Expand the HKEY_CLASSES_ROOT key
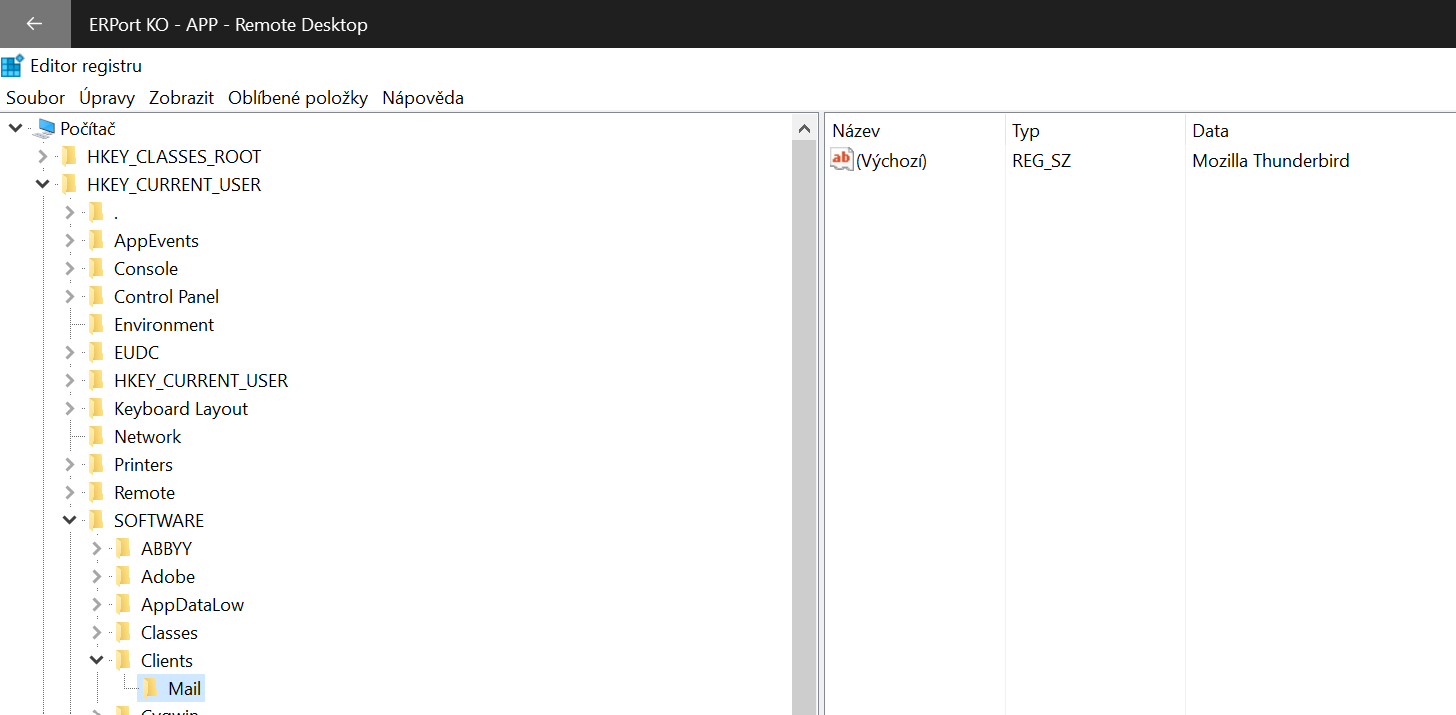This screenshot has height=715, width=1456. (42, 157)
